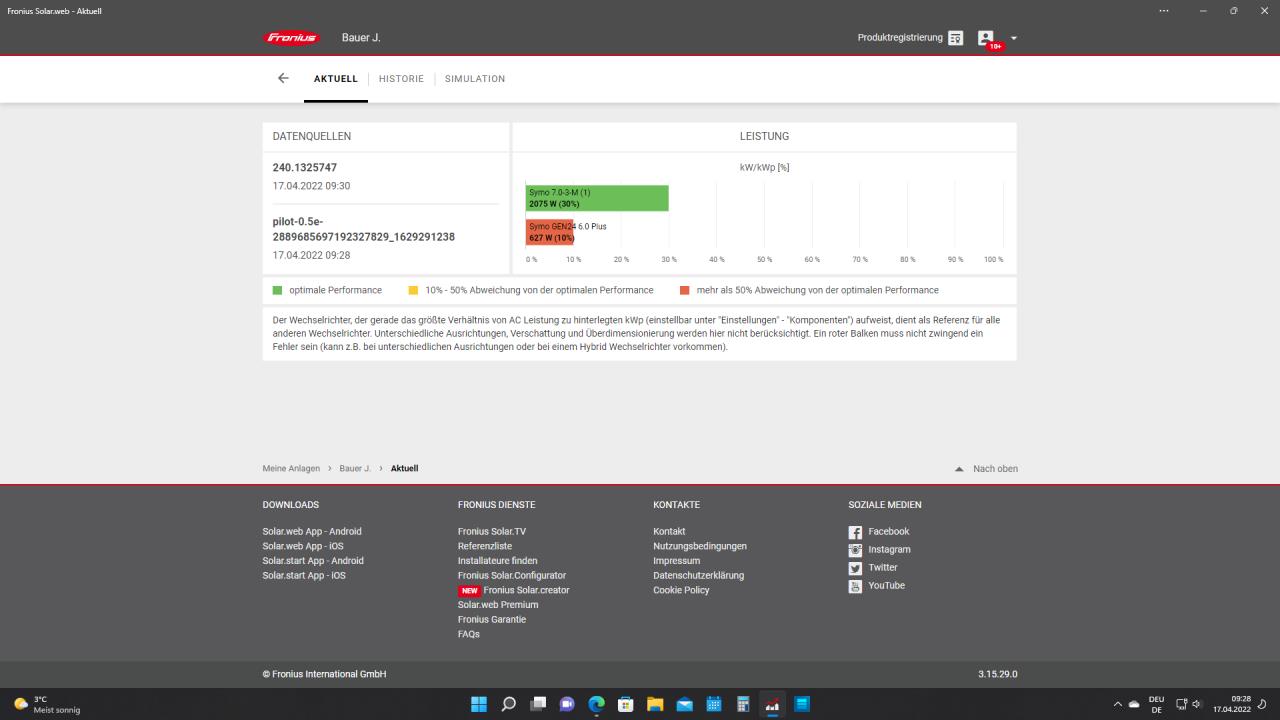Open Kontakt link
This screenshot has height=720, width=1280.
point(669,531)
